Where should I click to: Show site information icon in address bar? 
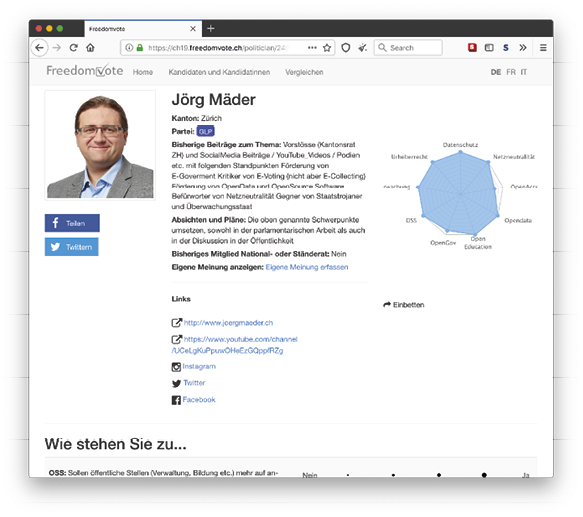coord(129,48)
